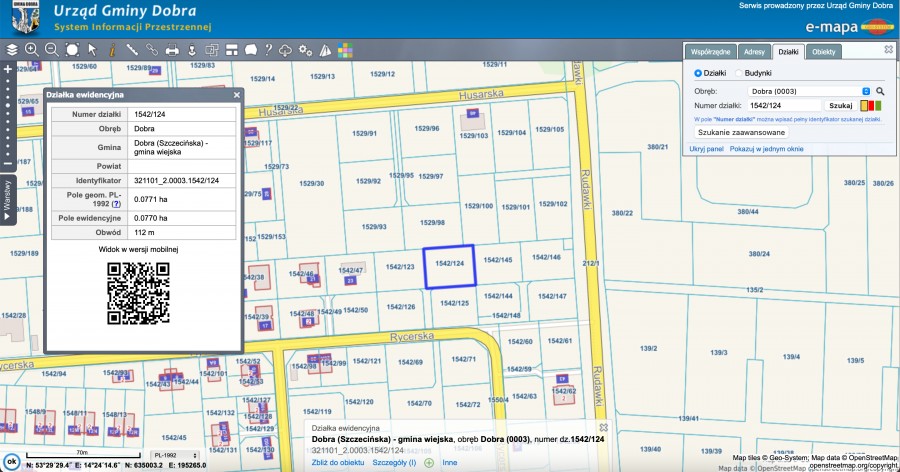900x472 pixels.
Task: Open the map layers tool
Action: click(x=12, y=49)
